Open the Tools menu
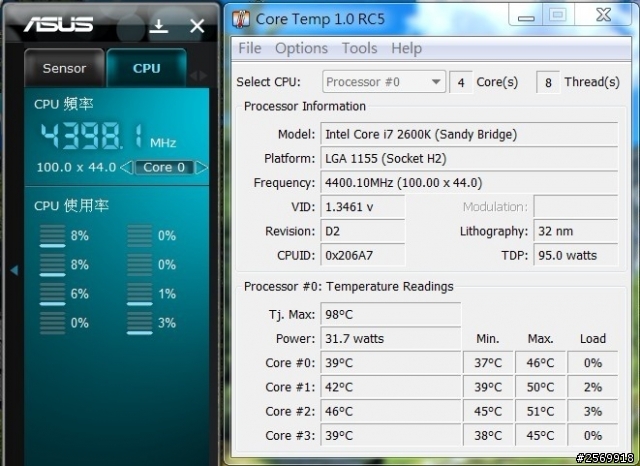Screen dimensions: 640x466 pyautogui.click(x=359, y=48)
